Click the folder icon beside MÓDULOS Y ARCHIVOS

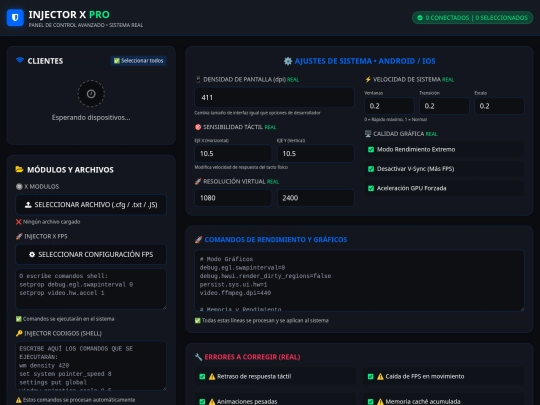click(x=19, y=169)
